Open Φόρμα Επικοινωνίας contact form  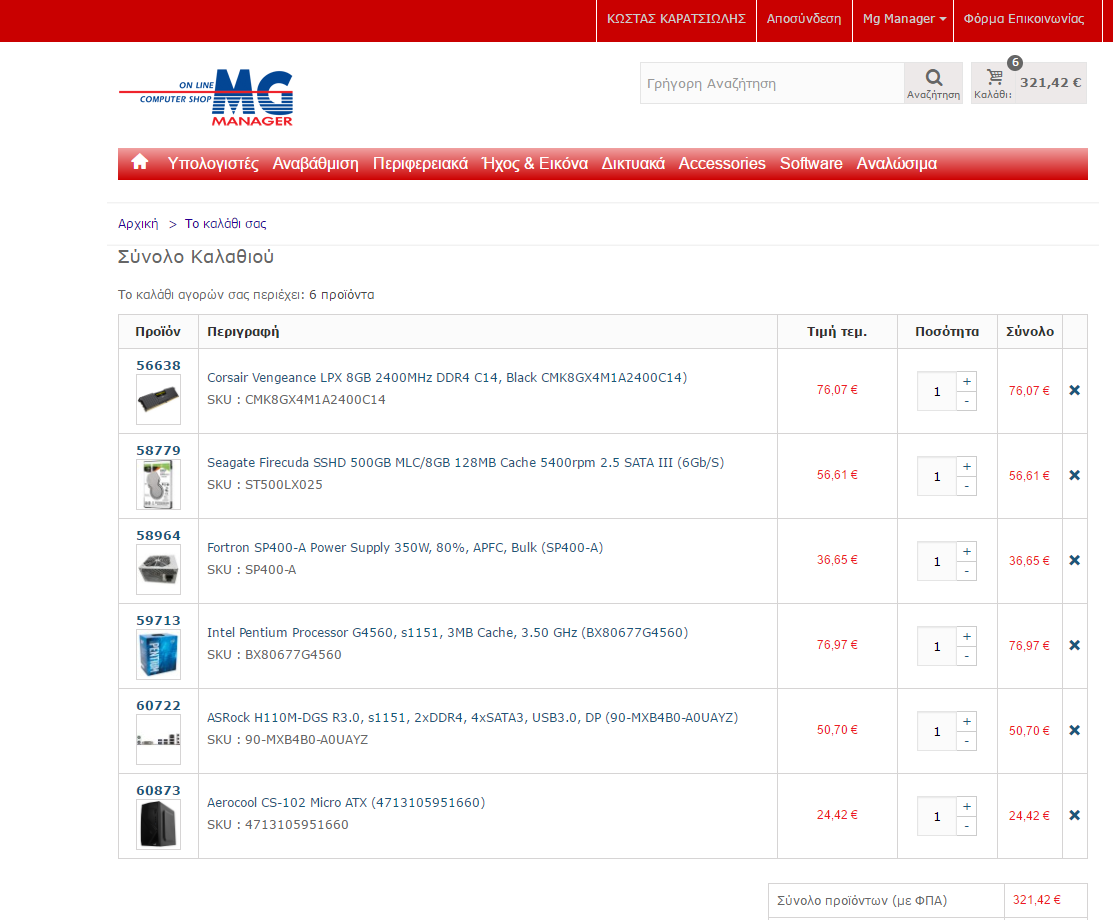coord(1024,19)
